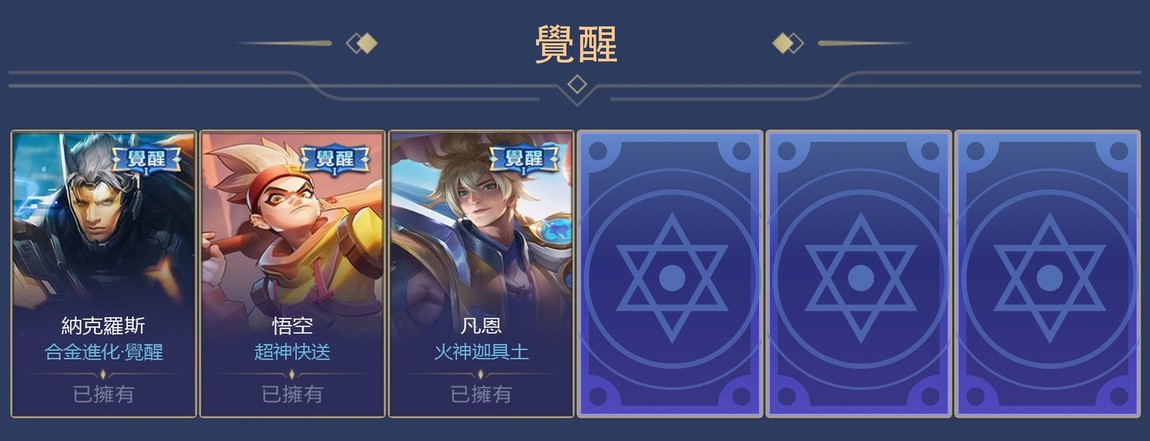Click the 覺醒 badge on 凡恩 card
1150x441 pixels.
(x=524, y=158)
